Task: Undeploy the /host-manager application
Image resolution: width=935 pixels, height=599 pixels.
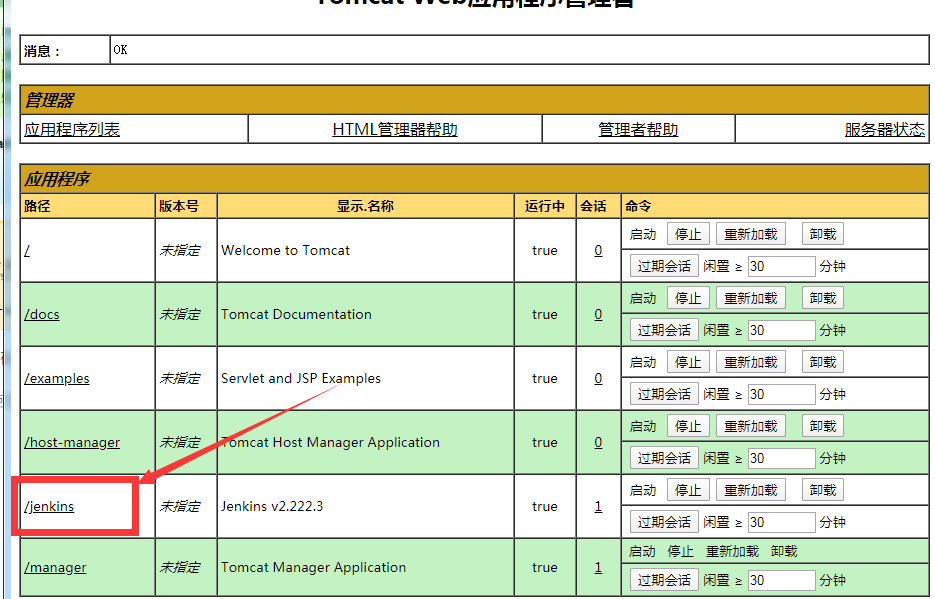Action: (x=823, y=426)
